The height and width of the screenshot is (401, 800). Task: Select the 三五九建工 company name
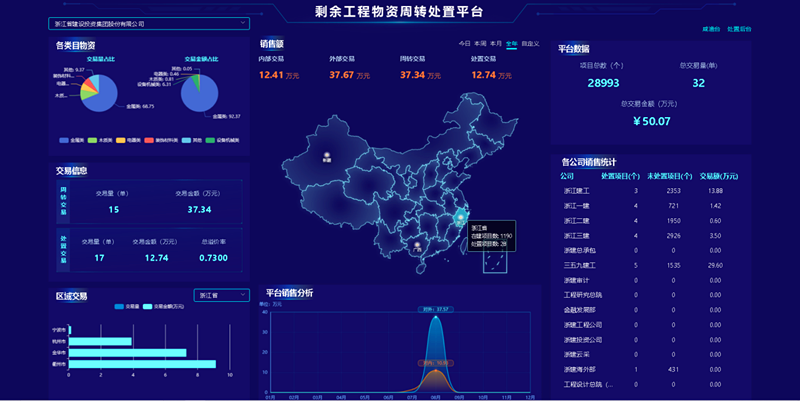(x=580, y=265)
